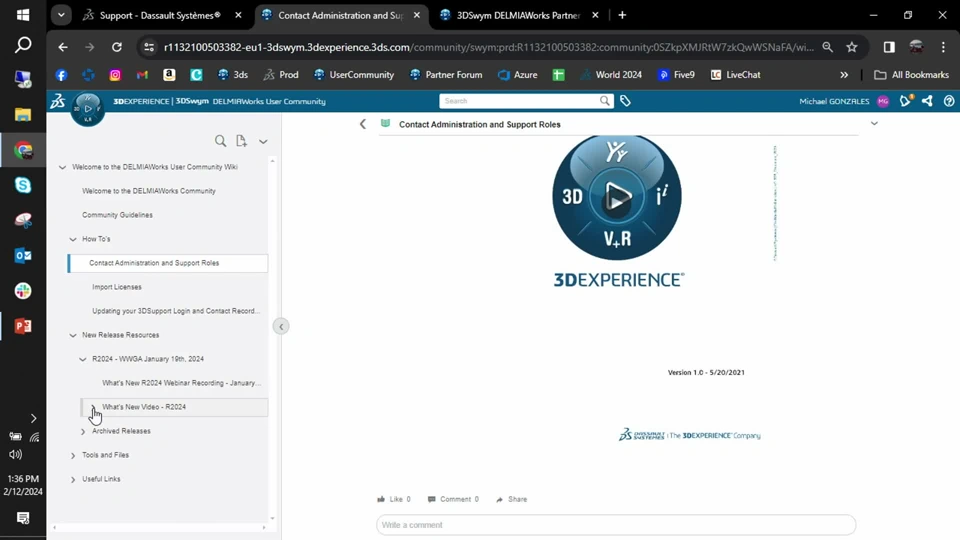Open Import Licenses page
Viewport: 960px width, 540px height.
(x=117, y=287)
